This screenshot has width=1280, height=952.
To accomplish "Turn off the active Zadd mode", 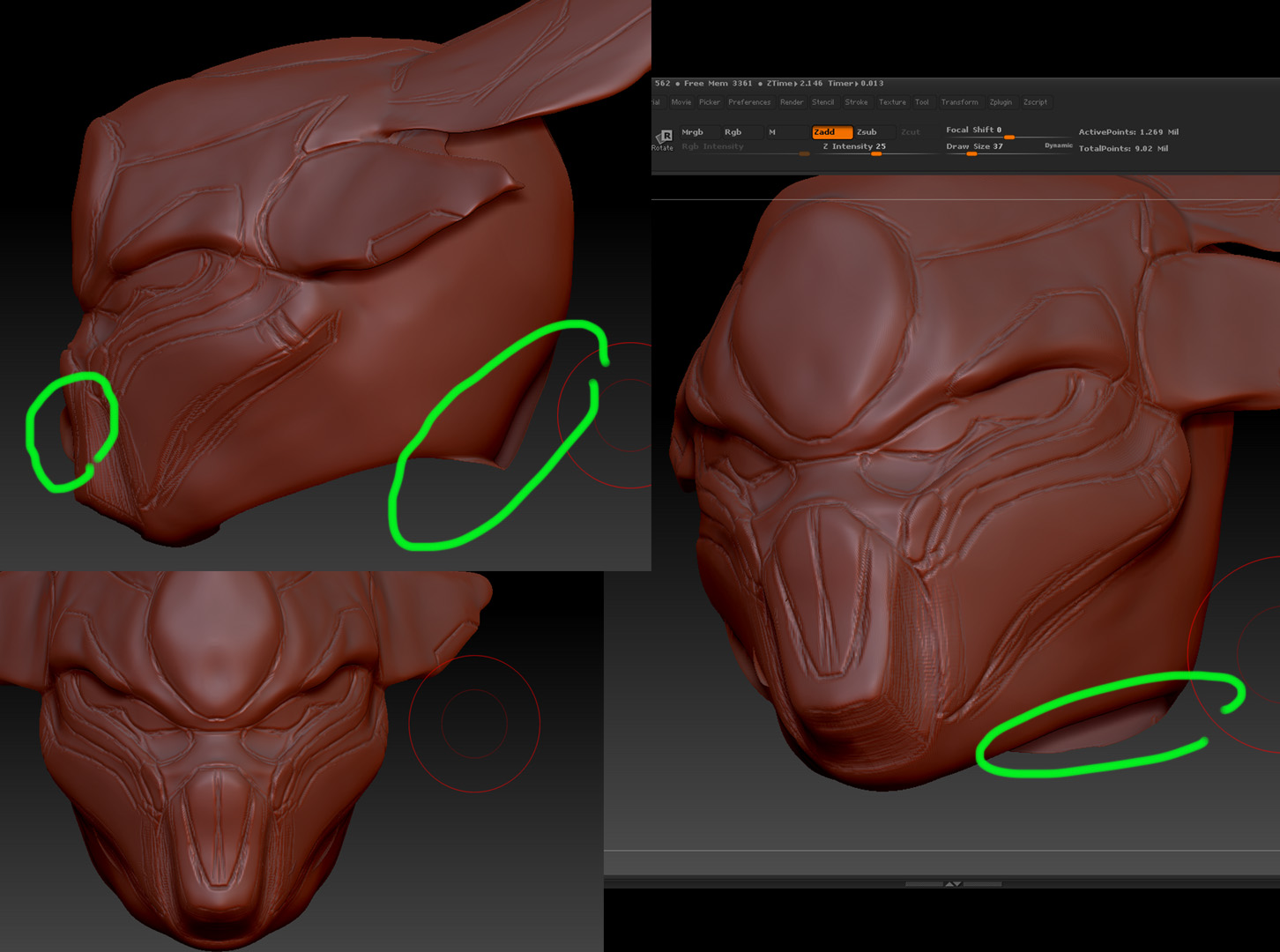I will [832, 132].
